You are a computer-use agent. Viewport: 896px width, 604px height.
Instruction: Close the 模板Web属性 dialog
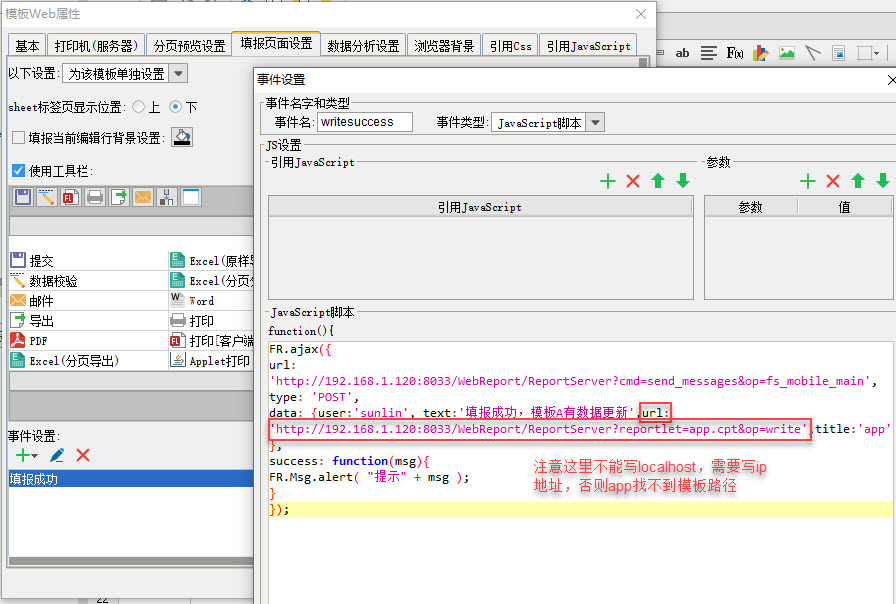(x=641, y=14)
